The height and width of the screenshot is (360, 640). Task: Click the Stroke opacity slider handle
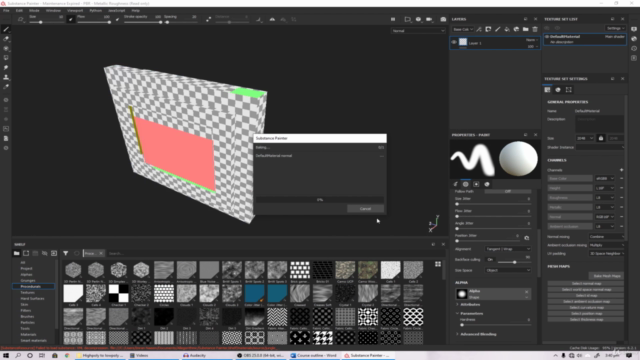click(x=160, y=22)
